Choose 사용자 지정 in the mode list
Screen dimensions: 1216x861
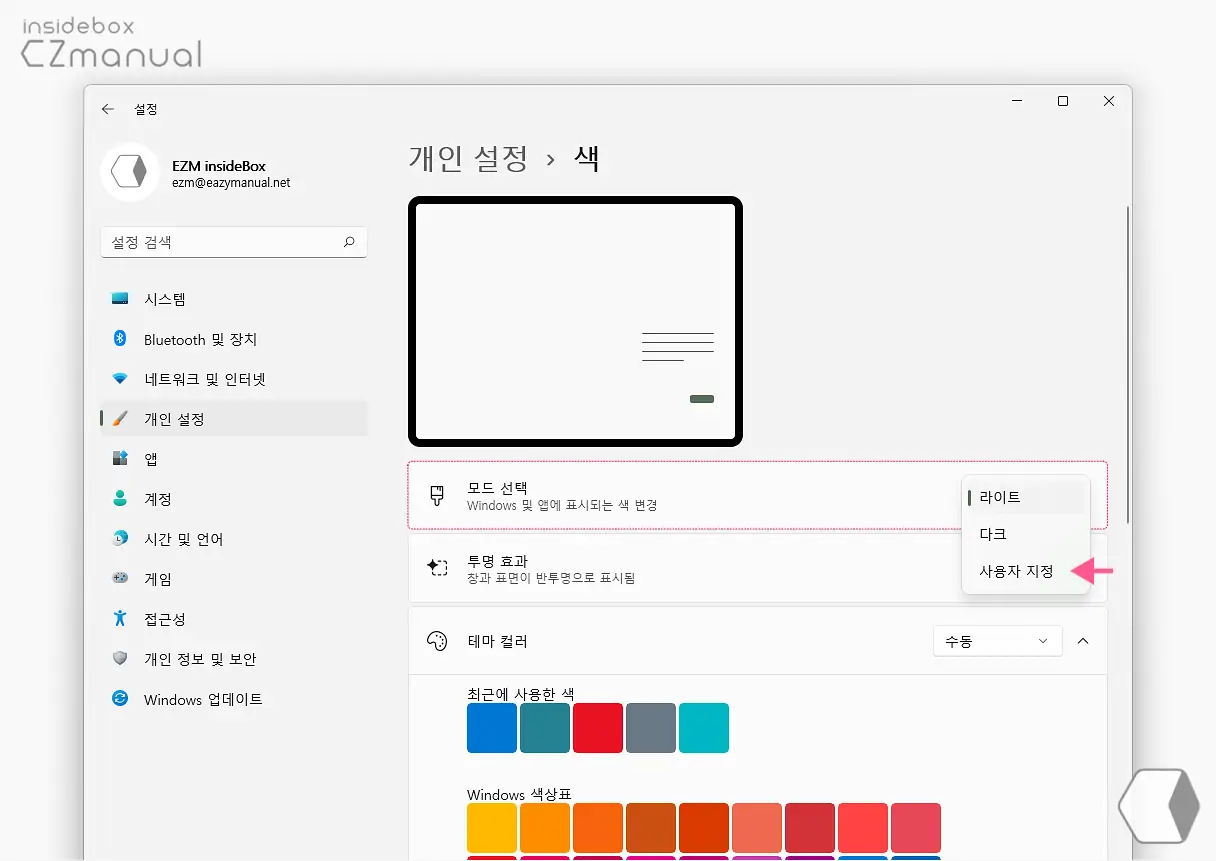tap(1026, 572)
